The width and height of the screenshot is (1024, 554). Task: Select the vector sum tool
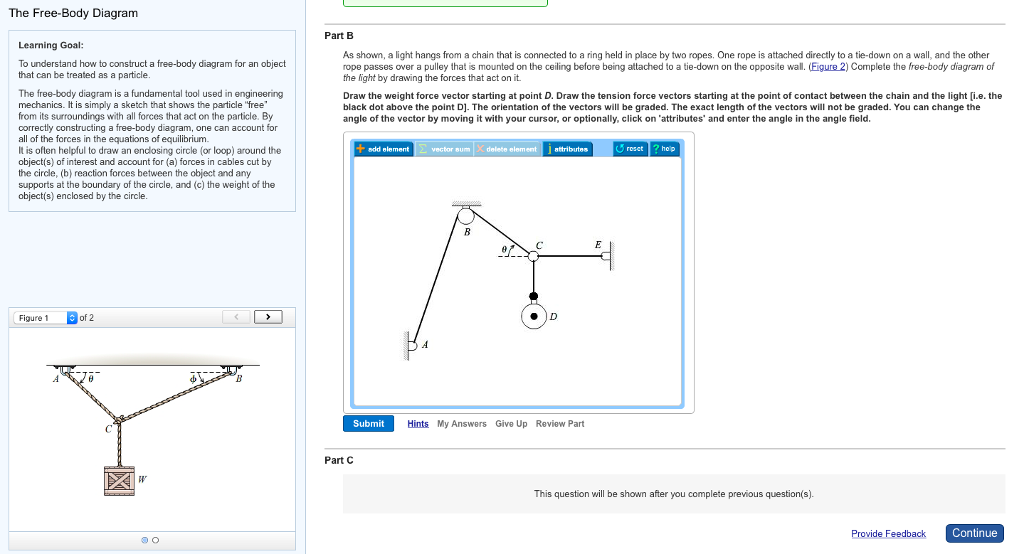443,149
